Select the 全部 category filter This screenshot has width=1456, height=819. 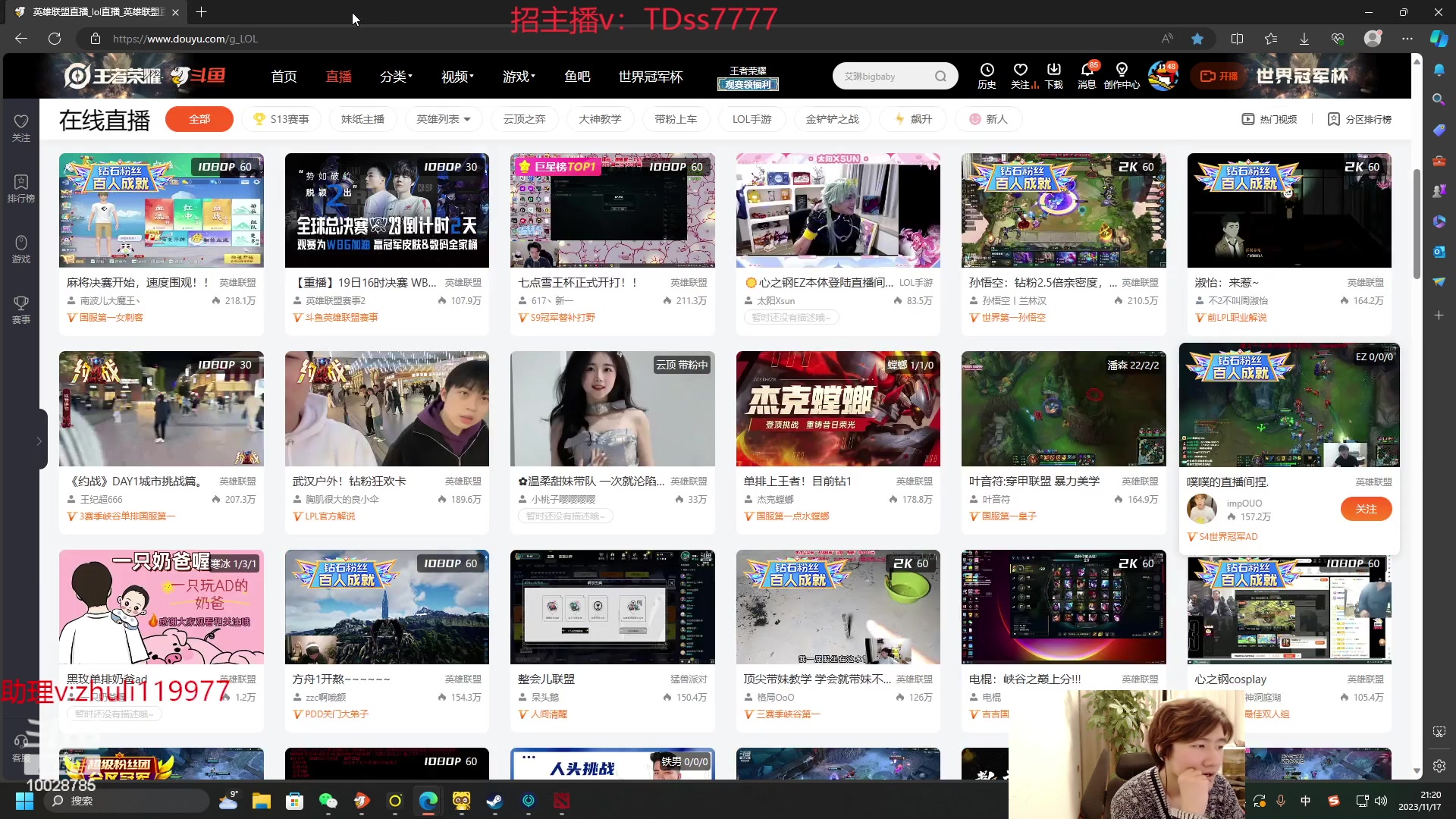click(x=199, y=119)
